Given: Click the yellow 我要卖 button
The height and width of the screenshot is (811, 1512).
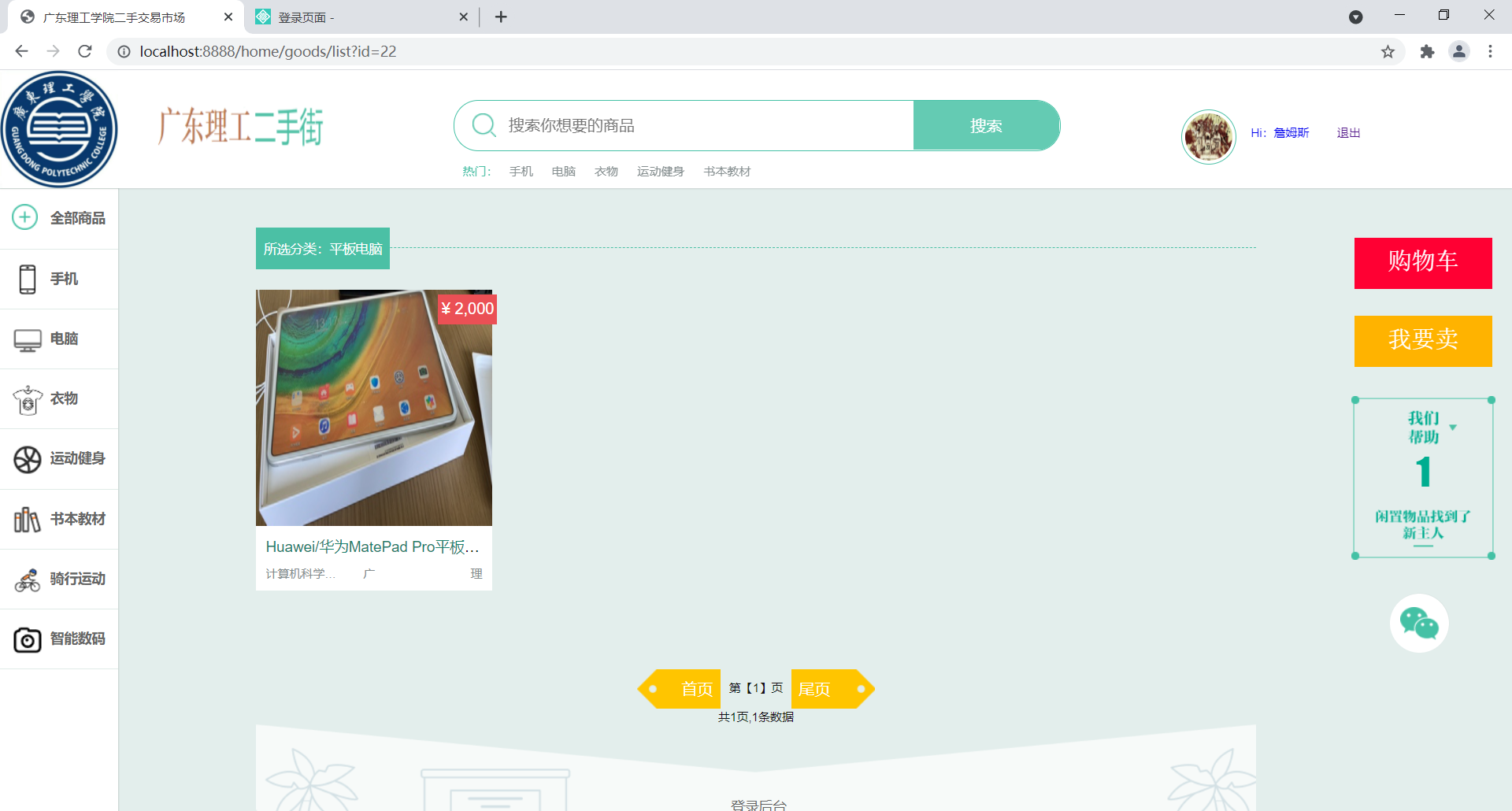Looking at the screenshot, I should (x=1423, y=341).
